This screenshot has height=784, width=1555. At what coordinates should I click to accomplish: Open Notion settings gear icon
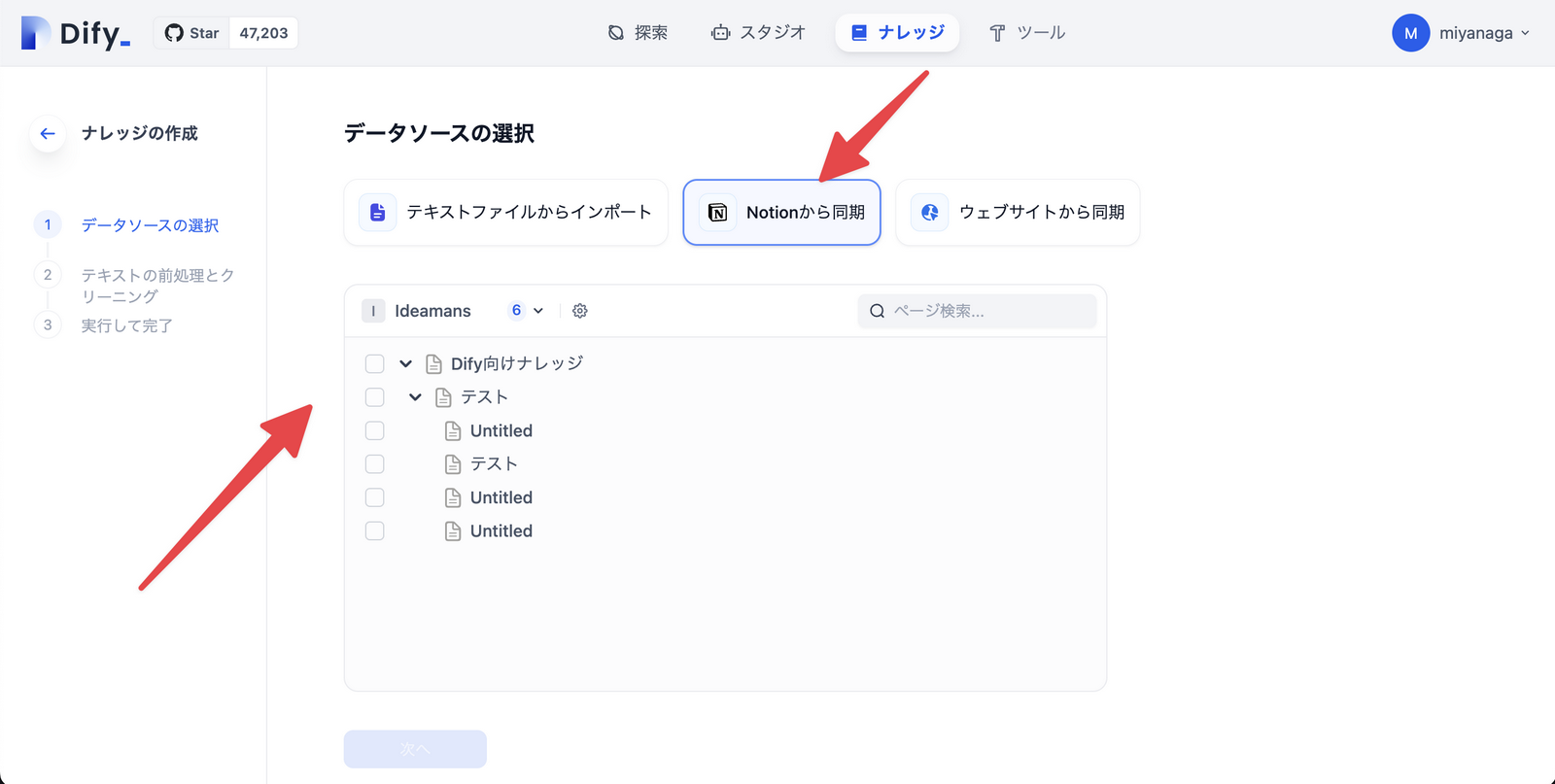(x=580, y=311)
